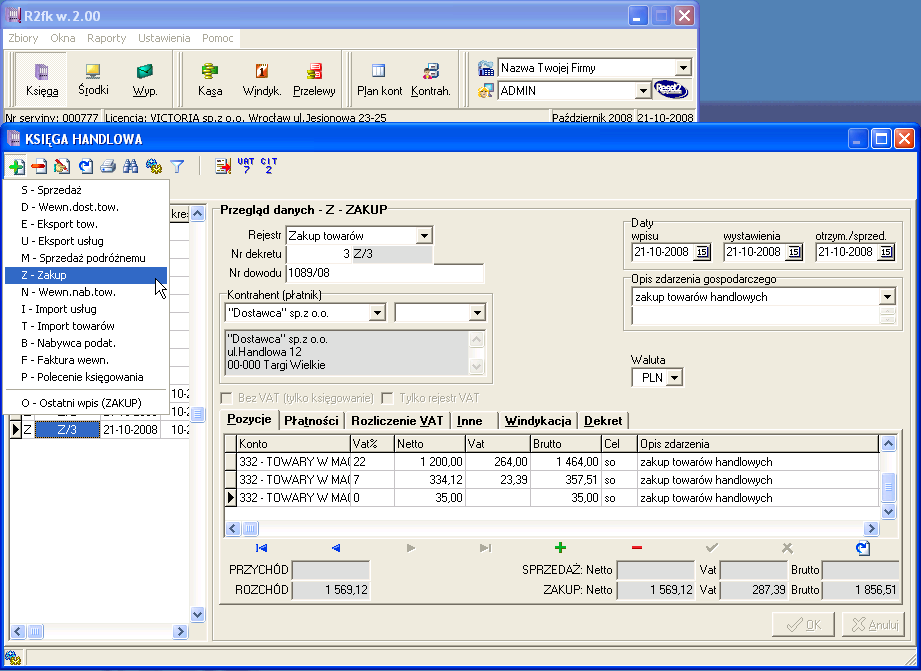
Task: Click the OK button
Action: pyautogui.click(x=804, y=625)
